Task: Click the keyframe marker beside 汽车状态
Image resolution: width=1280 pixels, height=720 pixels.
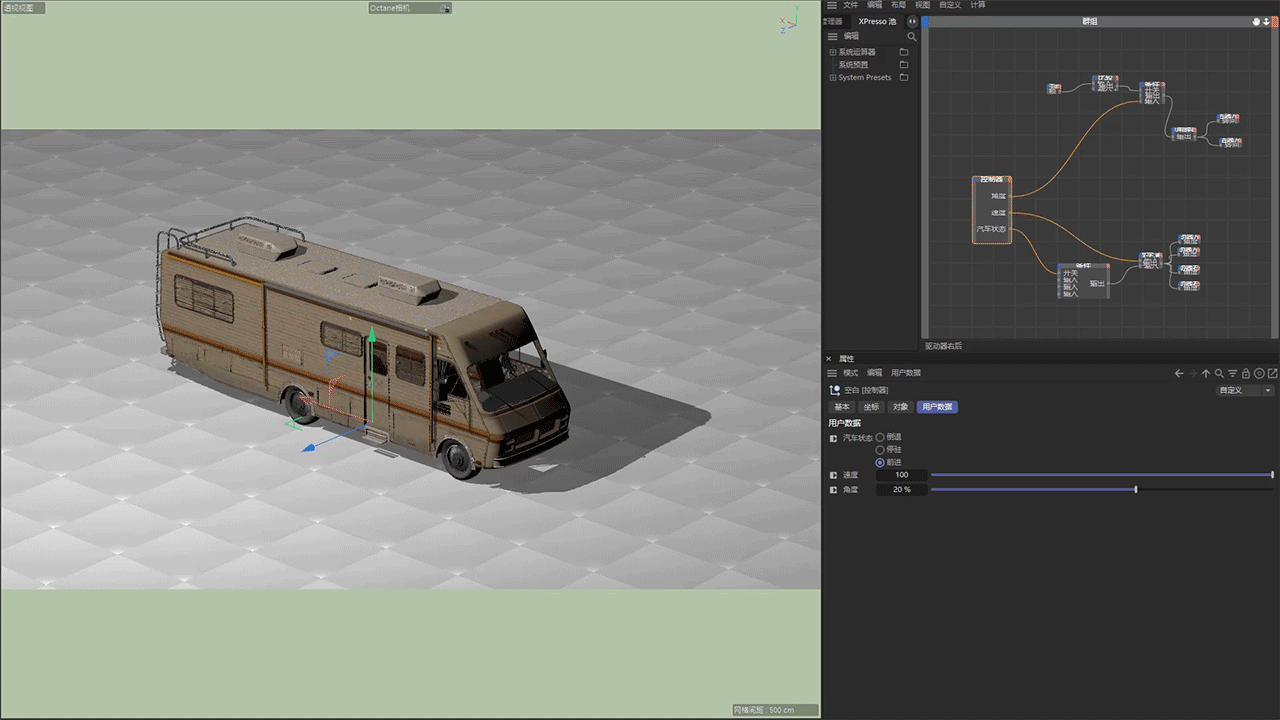Action: (x=834, y=438)
